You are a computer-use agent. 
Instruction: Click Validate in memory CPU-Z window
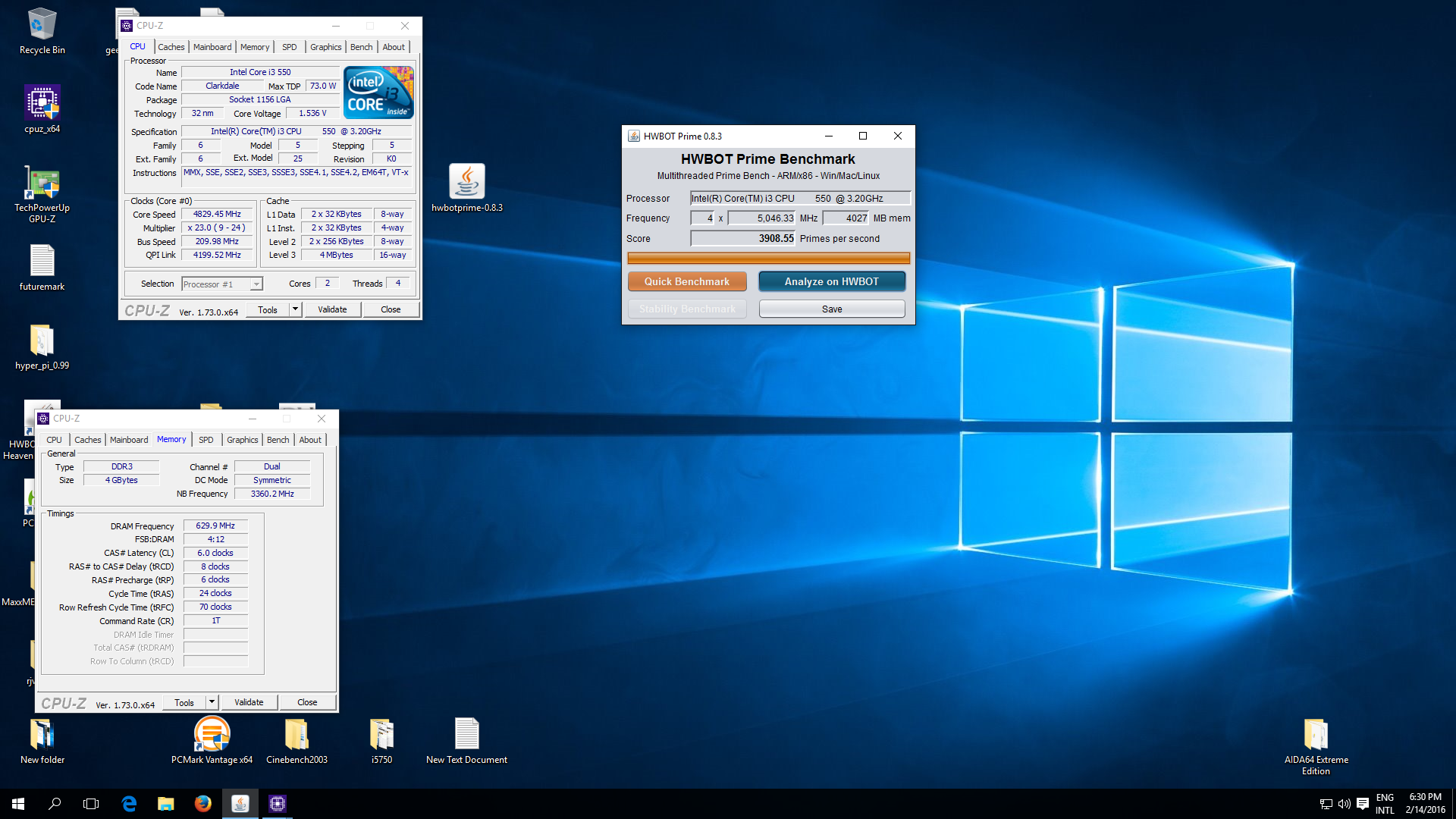click(x=249, y=702)
